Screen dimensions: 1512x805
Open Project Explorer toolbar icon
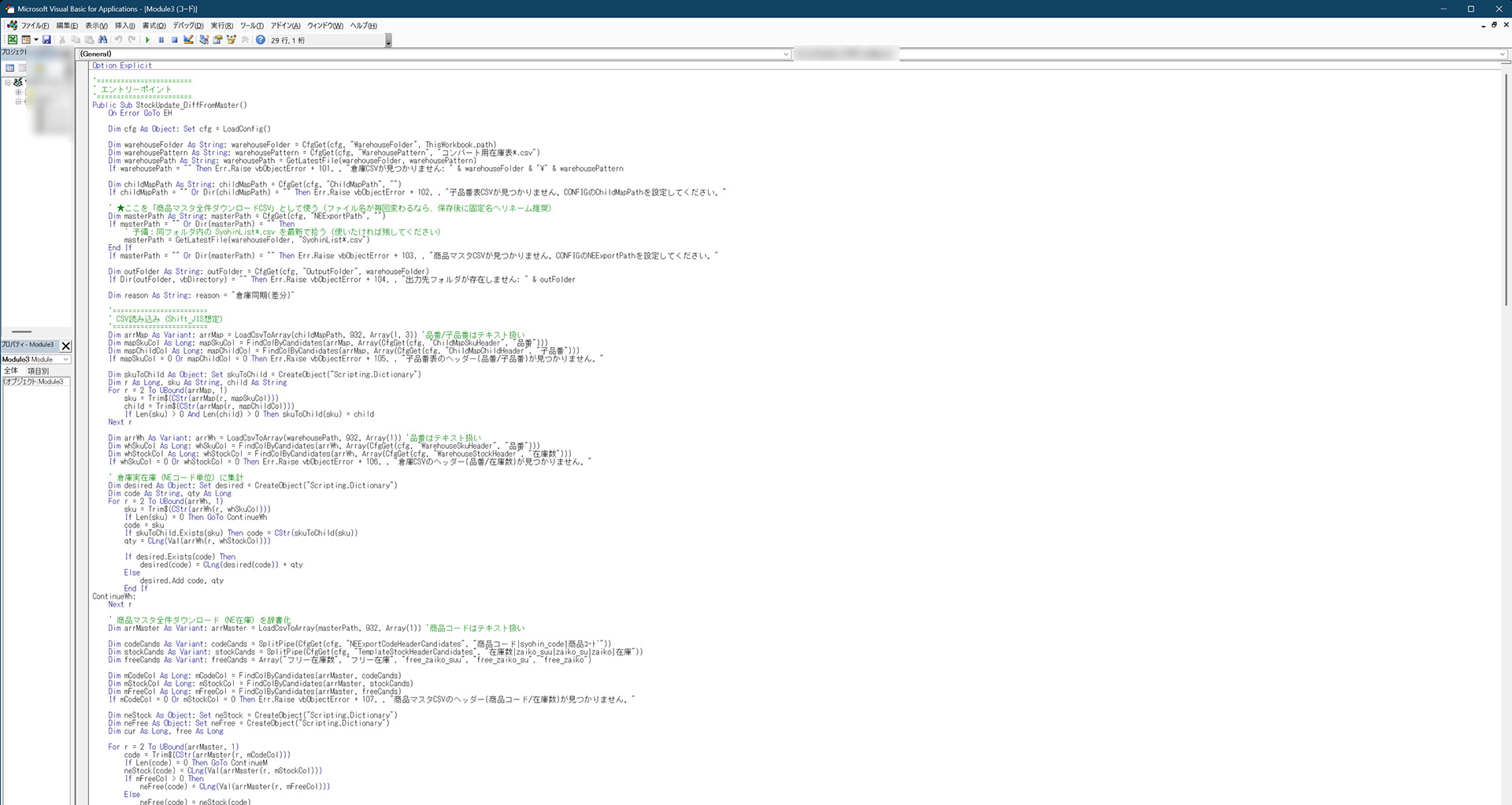pyautogui.click(x=204, y=40)
